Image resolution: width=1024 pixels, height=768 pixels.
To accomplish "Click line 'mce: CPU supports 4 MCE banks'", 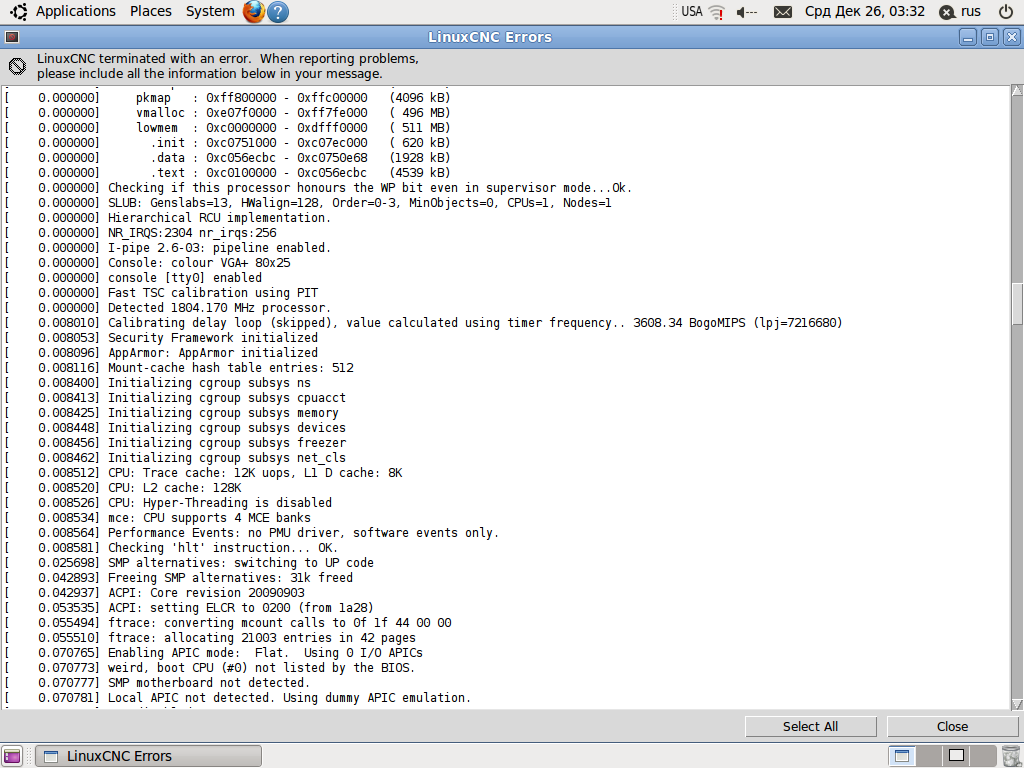I will (209, 518).
